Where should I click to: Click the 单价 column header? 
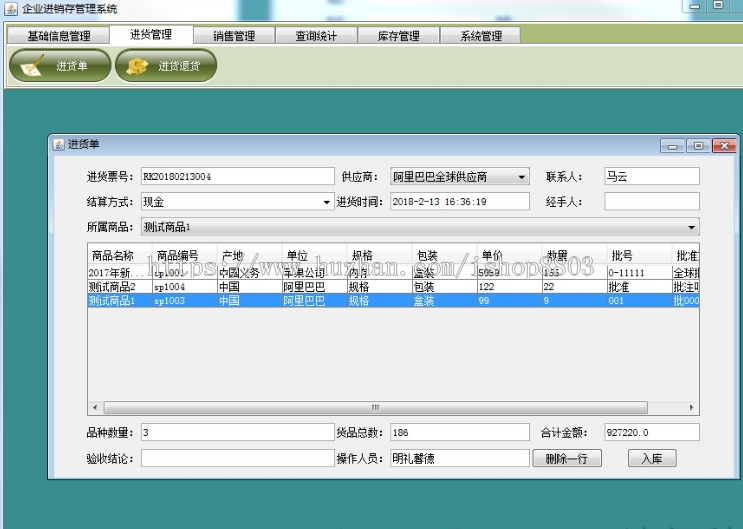coord(509,256)
